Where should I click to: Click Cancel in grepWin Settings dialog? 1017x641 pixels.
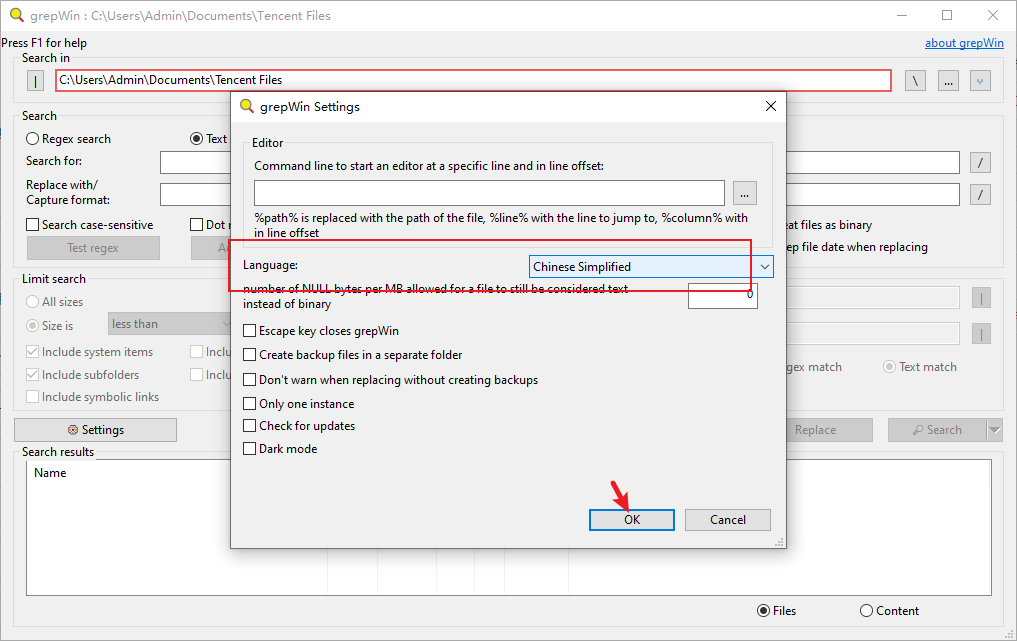(727, 520)
